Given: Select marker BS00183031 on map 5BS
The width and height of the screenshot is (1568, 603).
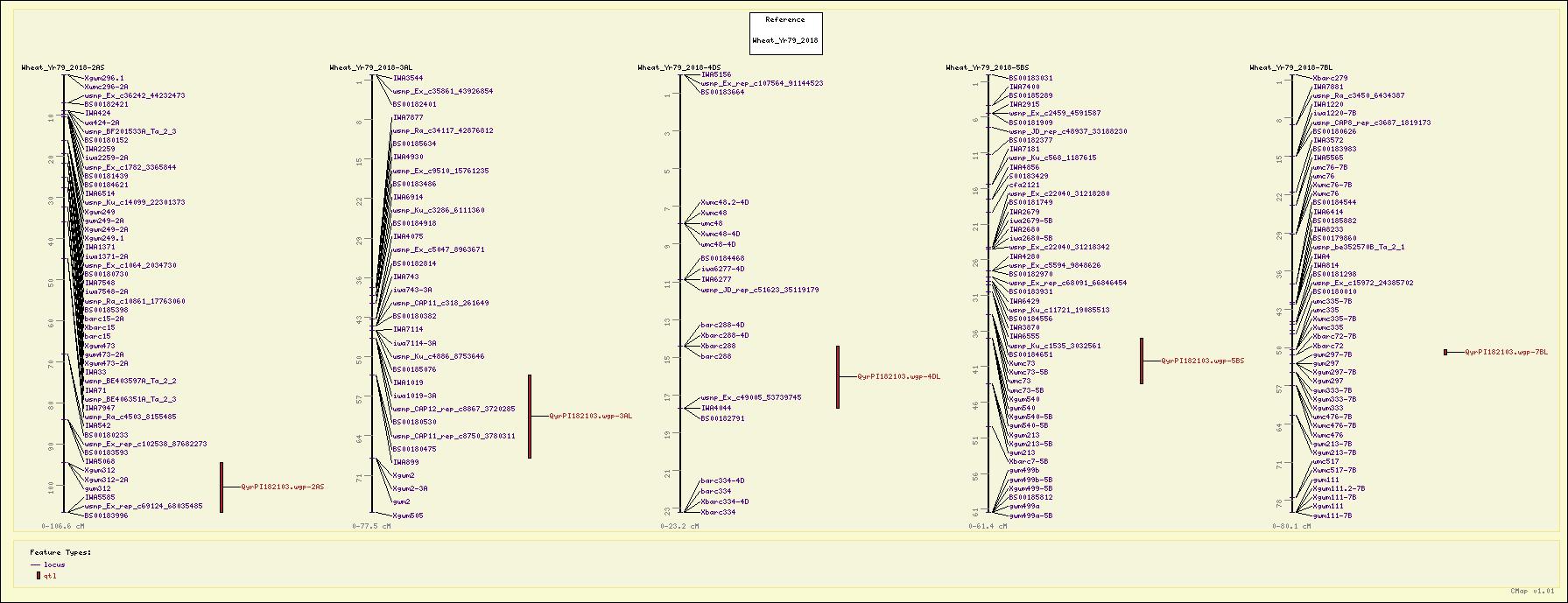Looking at the screenshot, I should [x=1030, y=78].
